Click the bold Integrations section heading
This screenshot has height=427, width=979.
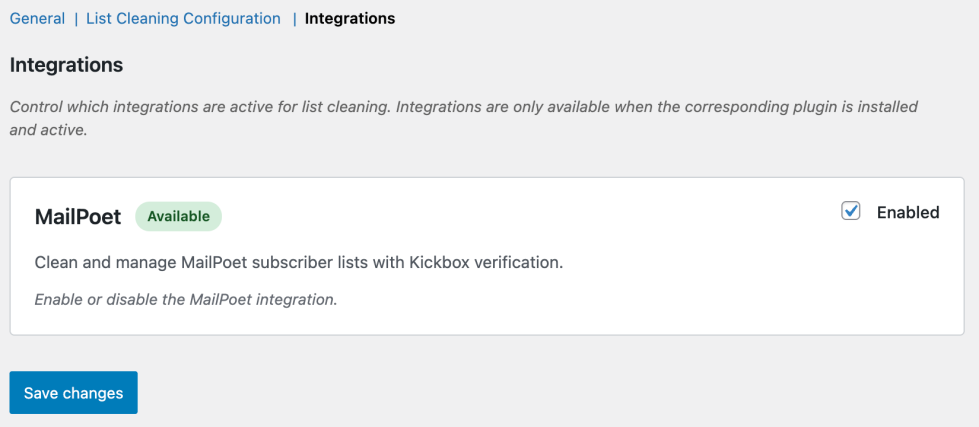pyautogui.click(x=66, y=65)
